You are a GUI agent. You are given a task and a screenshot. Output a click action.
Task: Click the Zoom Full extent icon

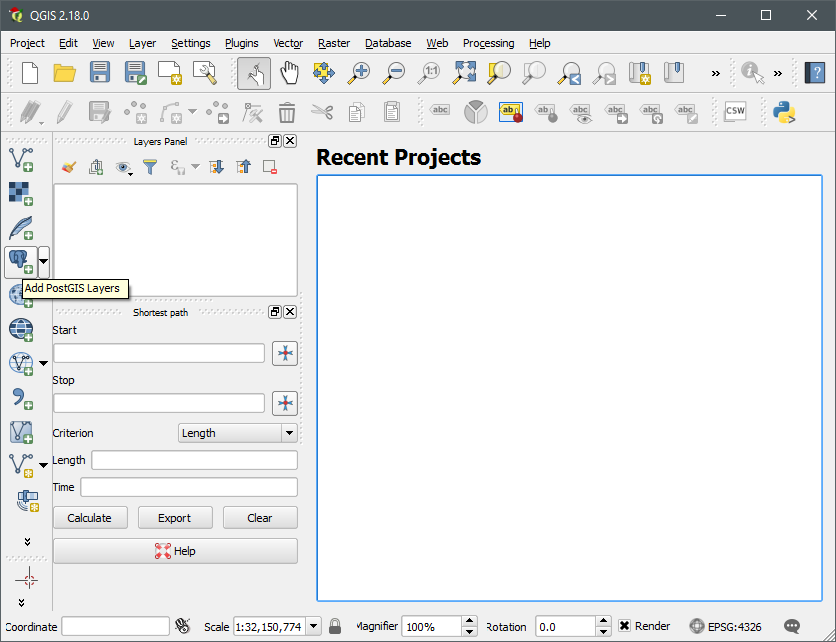point(464,73)
